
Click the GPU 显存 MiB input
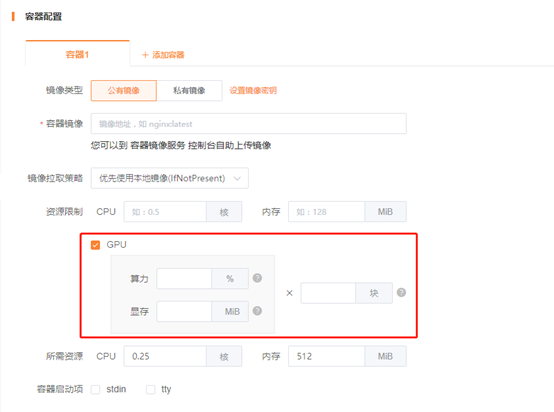pyautogui.click(x=184, y=311)
